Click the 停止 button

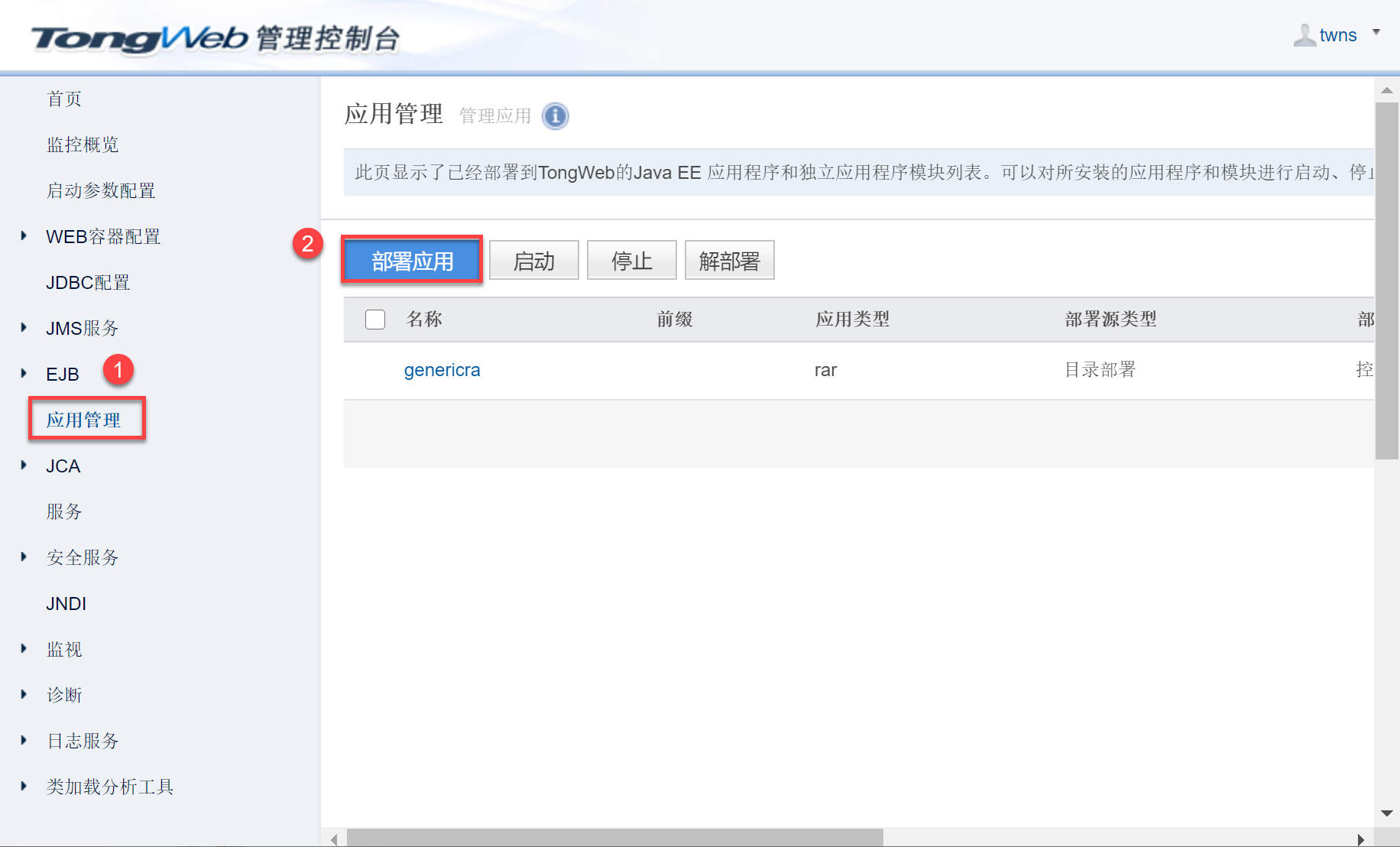632,261
